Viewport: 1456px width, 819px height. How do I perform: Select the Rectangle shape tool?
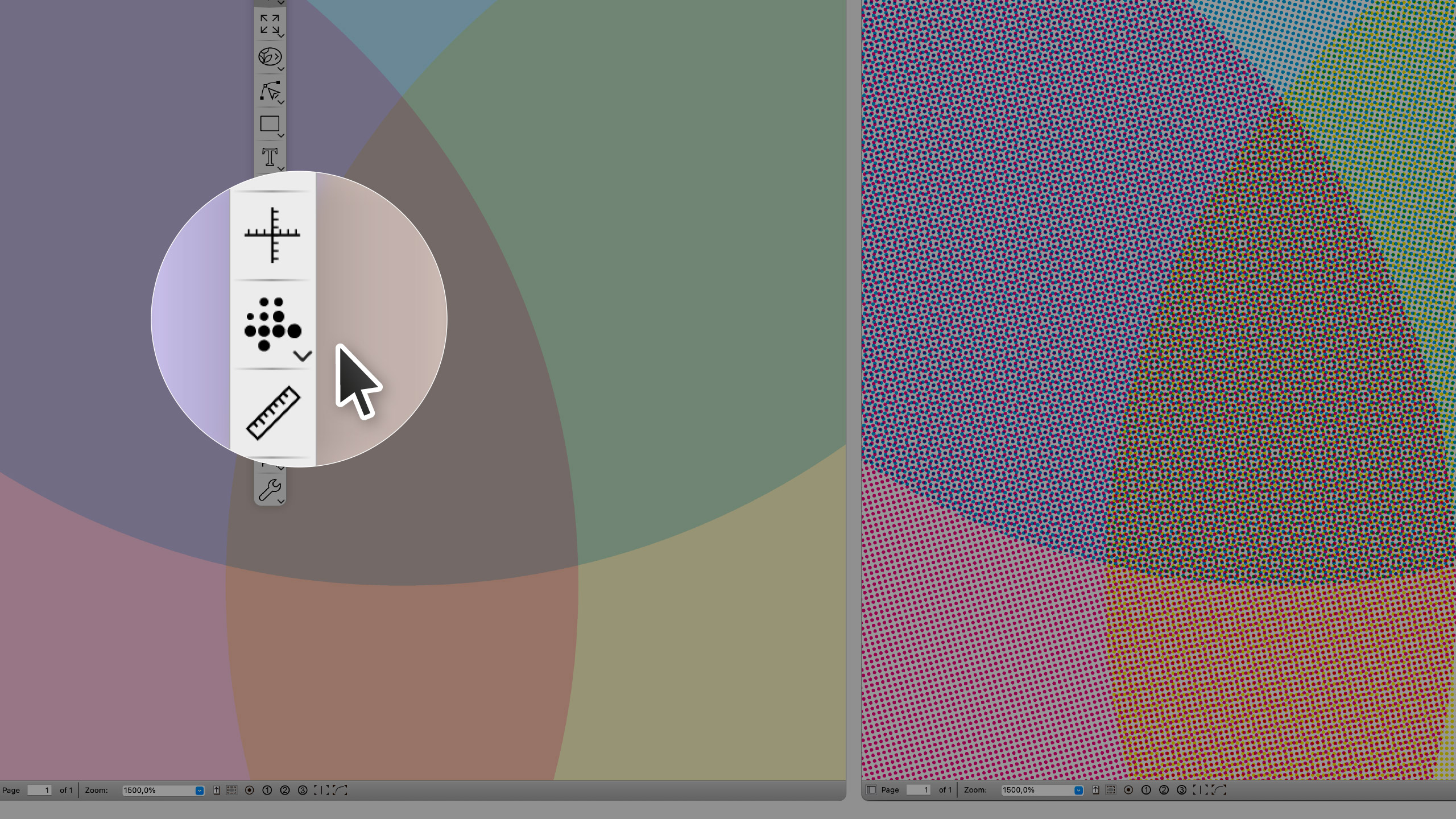click(270, 124)
